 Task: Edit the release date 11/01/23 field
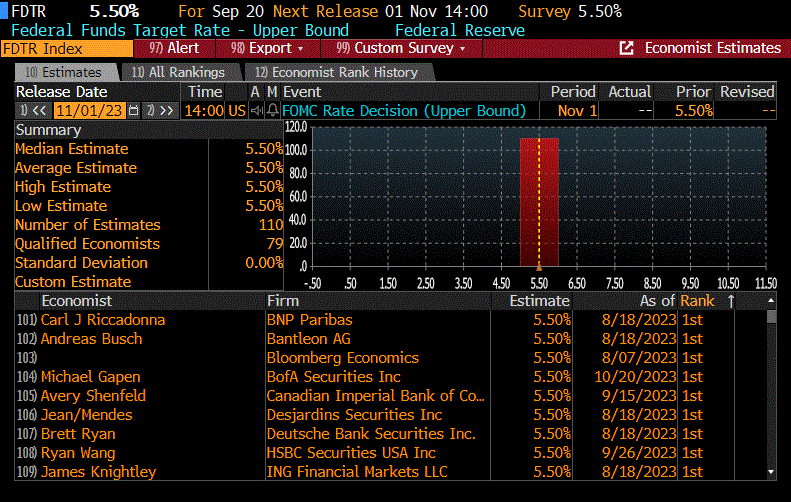pos(89,110)
